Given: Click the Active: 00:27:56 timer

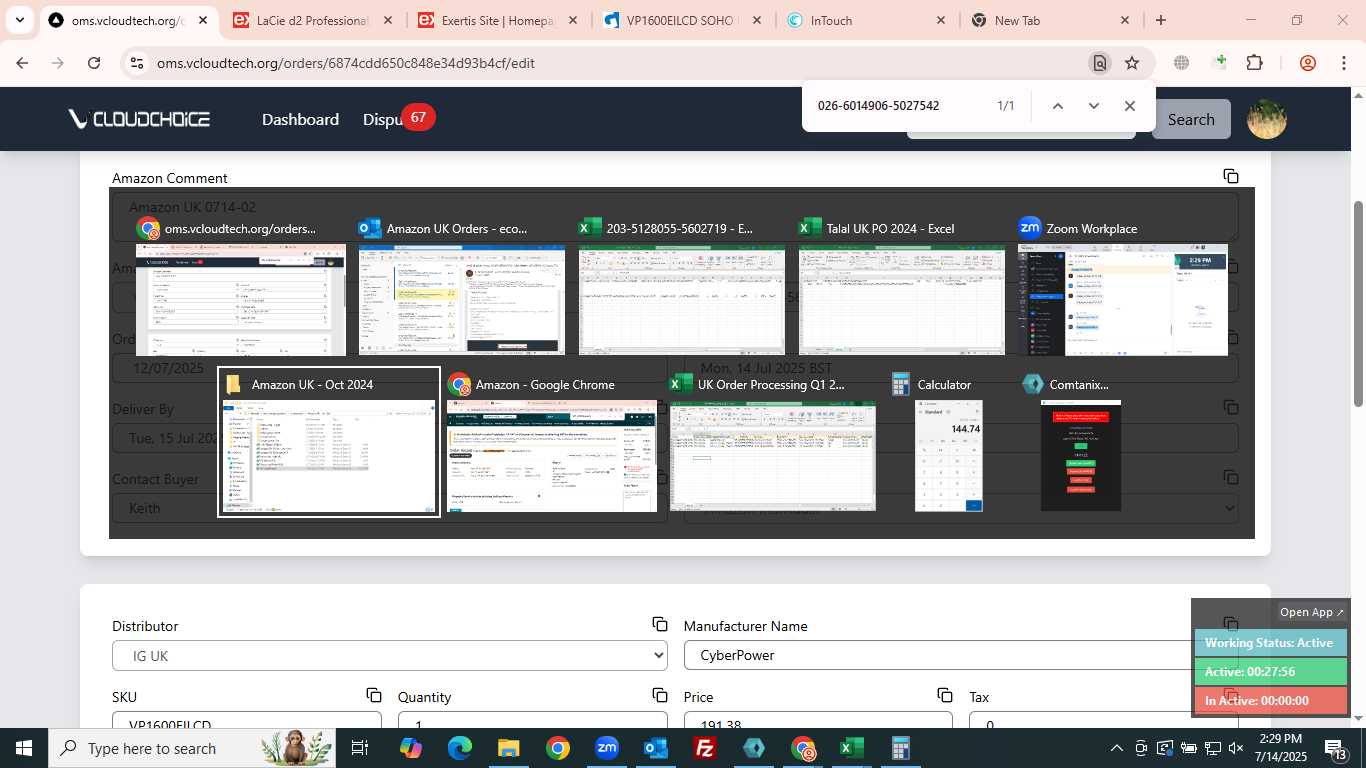Looking at the screenshot, I should click(x=1271, y=672).
